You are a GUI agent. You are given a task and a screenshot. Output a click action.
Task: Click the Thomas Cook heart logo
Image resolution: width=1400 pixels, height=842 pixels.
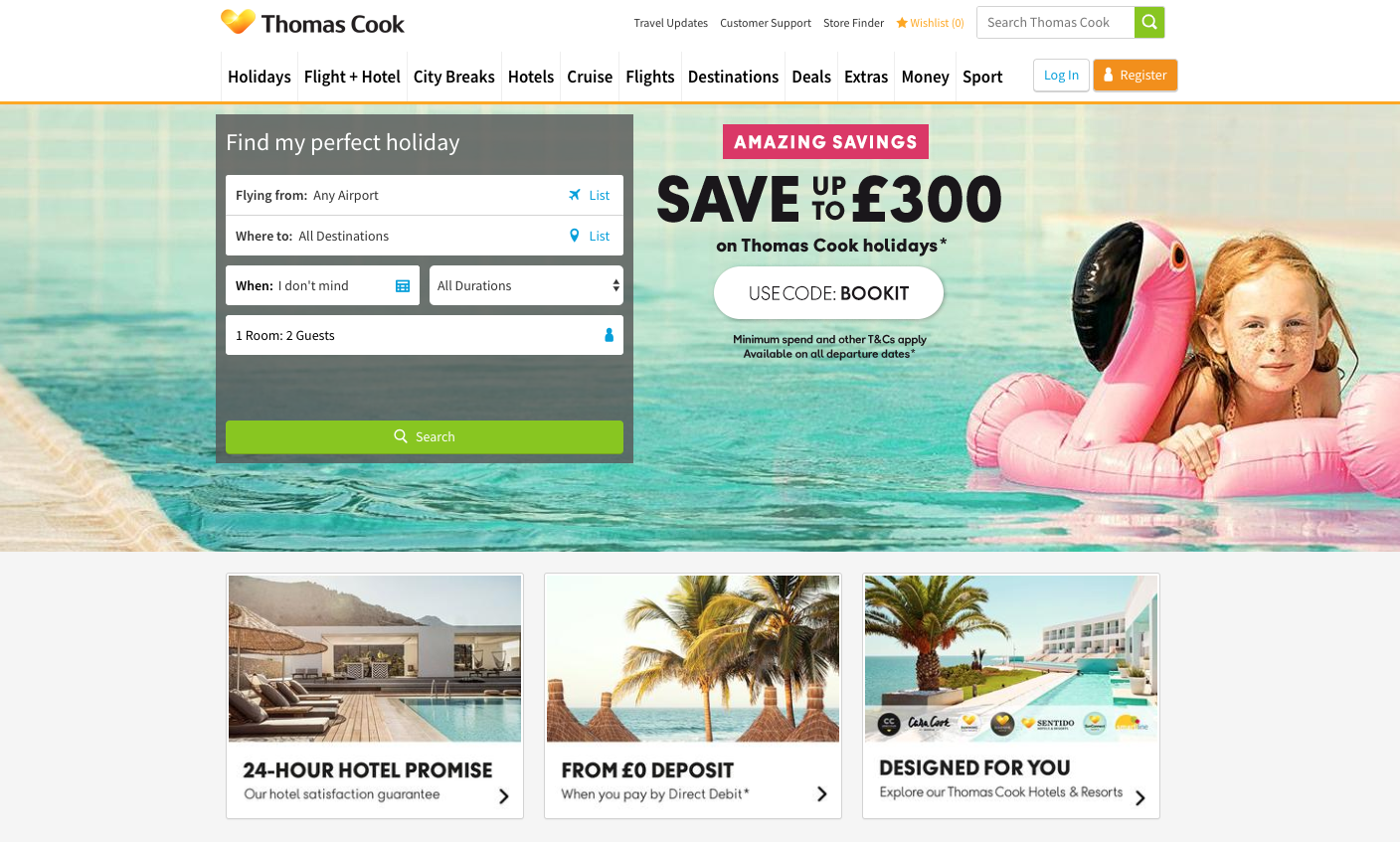click(x=238, y=22)
